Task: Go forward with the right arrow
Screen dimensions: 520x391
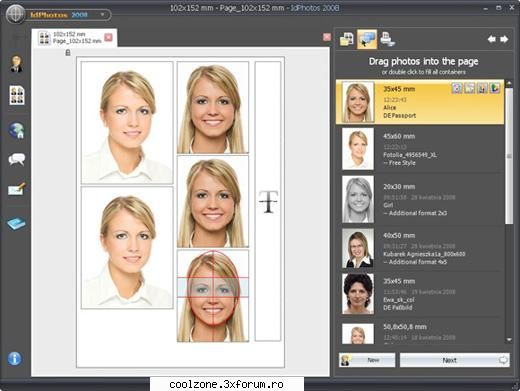Action: [x=504, y=39]
